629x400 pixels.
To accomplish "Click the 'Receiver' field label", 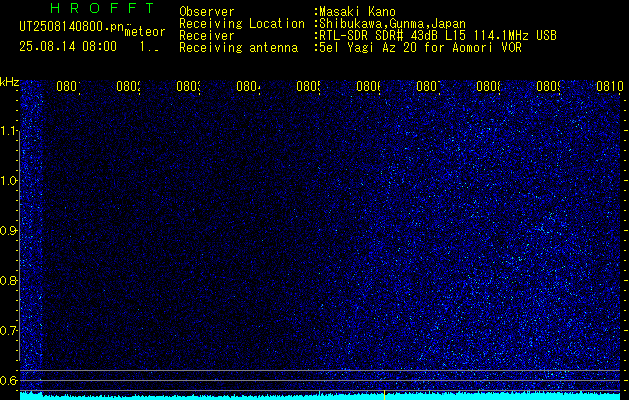I will tap(207, 36).
